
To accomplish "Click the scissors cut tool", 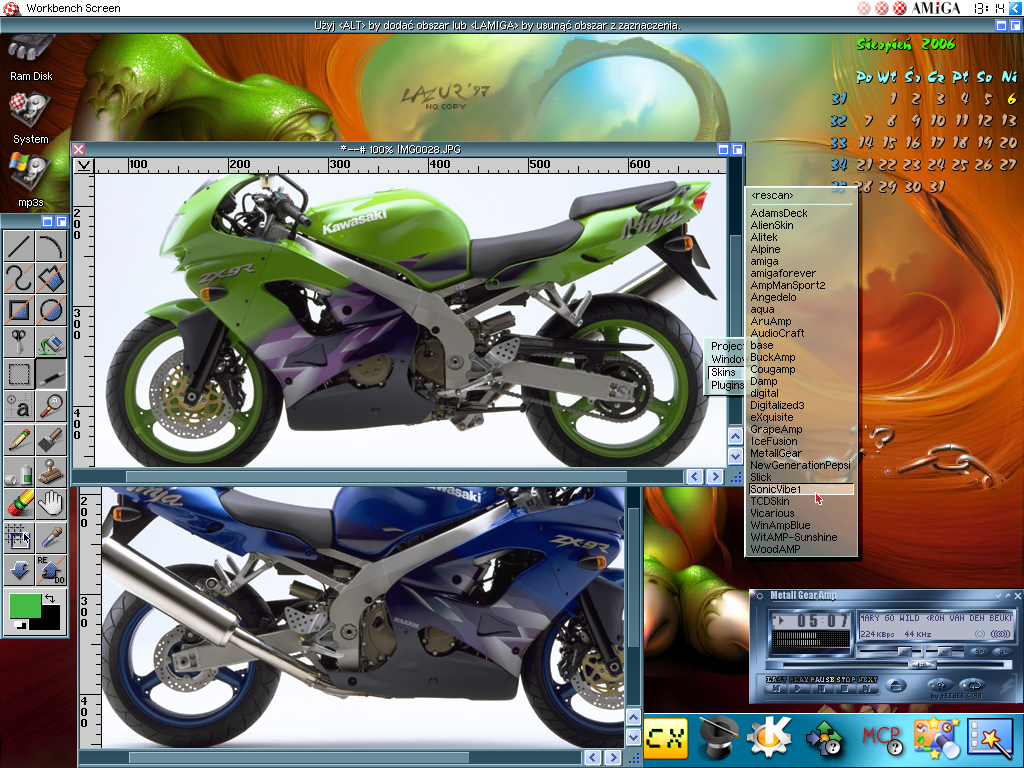I will (x=19, y=342).
